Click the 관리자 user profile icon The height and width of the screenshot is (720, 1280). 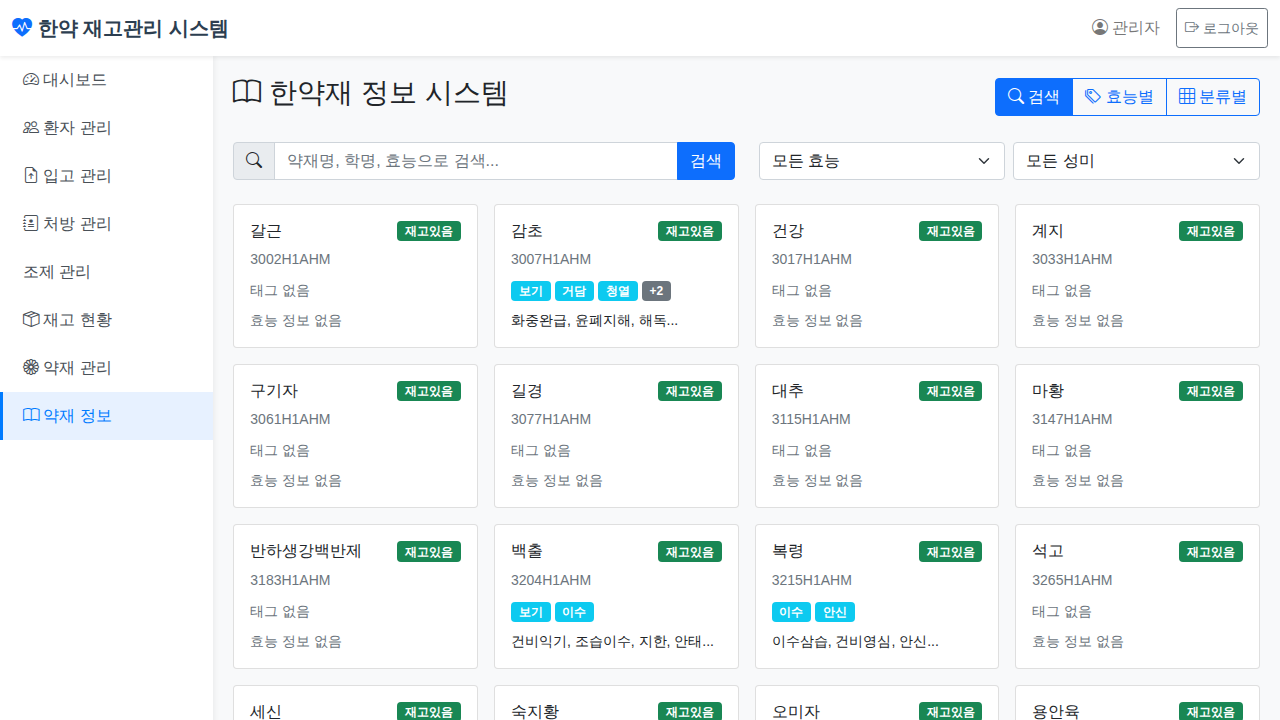point(1100,28)
